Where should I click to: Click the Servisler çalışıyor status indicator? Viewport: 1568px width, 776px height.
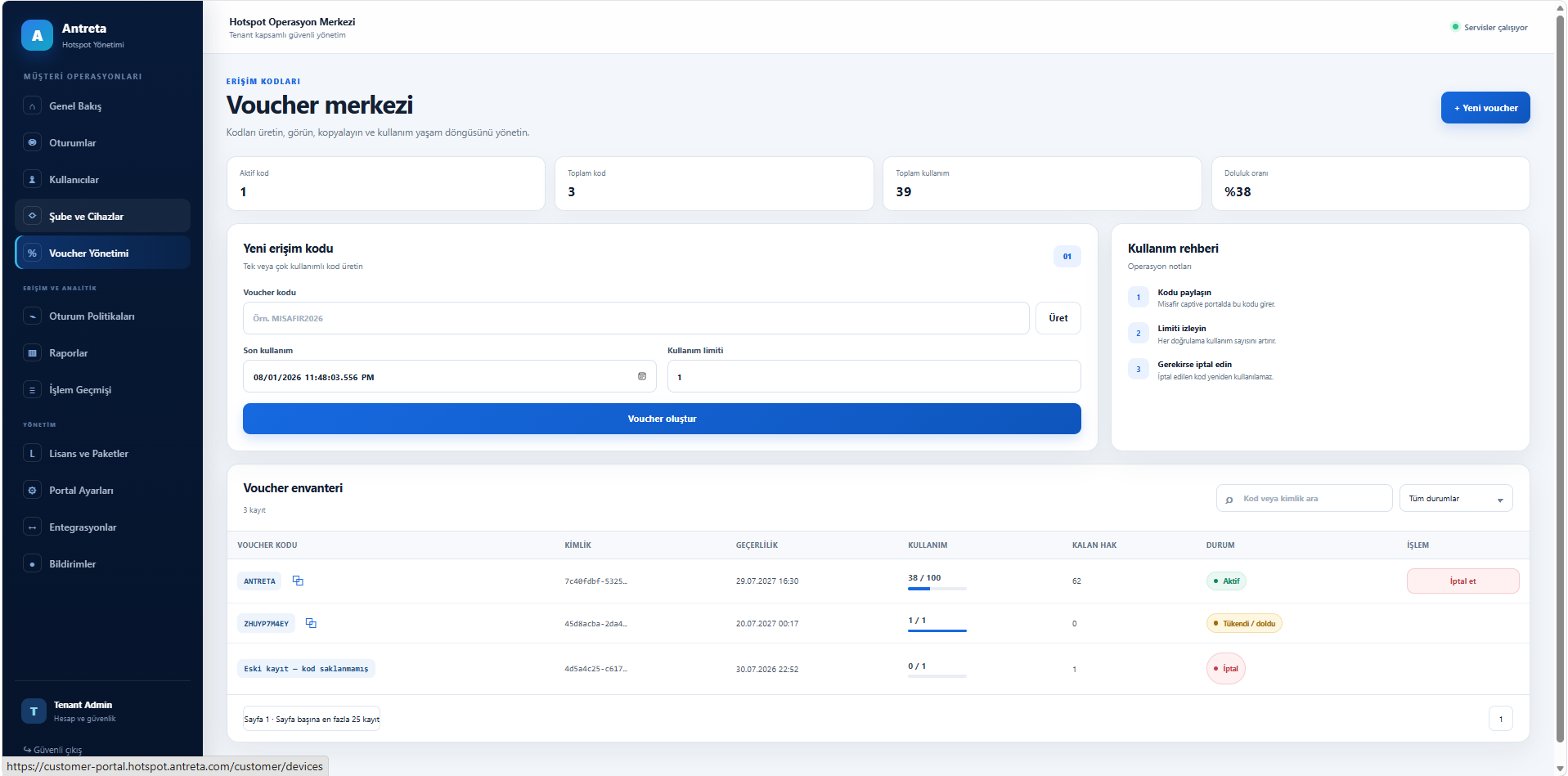pyautogui.click(x=1489, y=27)
